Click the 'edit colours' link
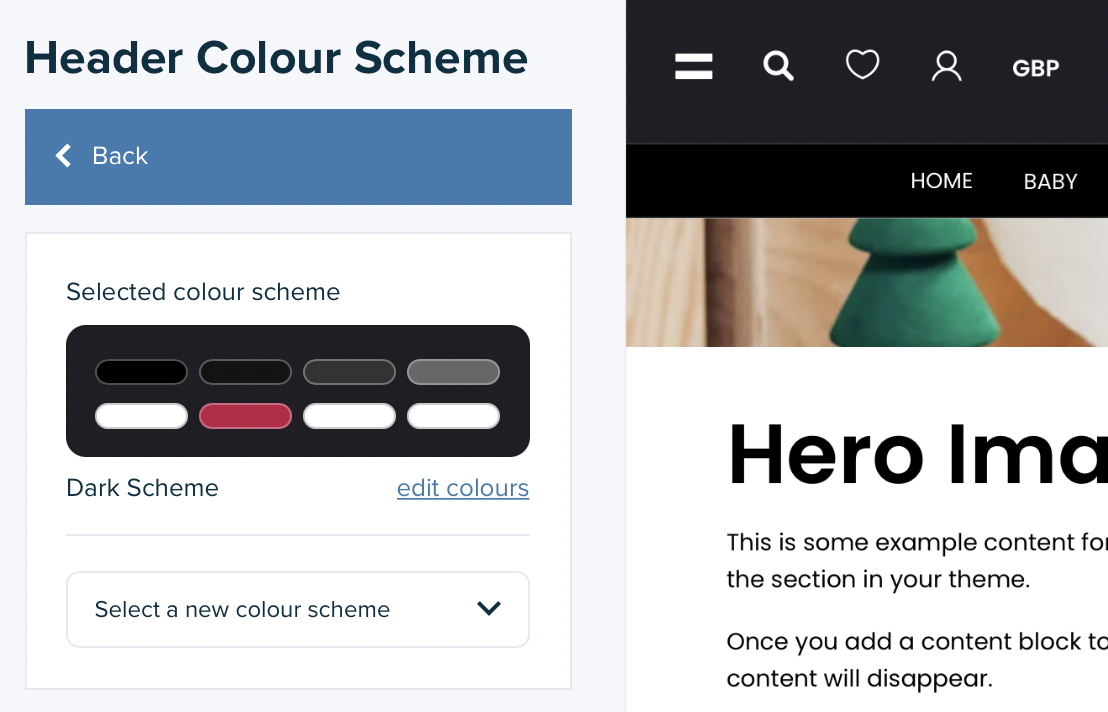The image size is (1108, 712). point(462,488)
